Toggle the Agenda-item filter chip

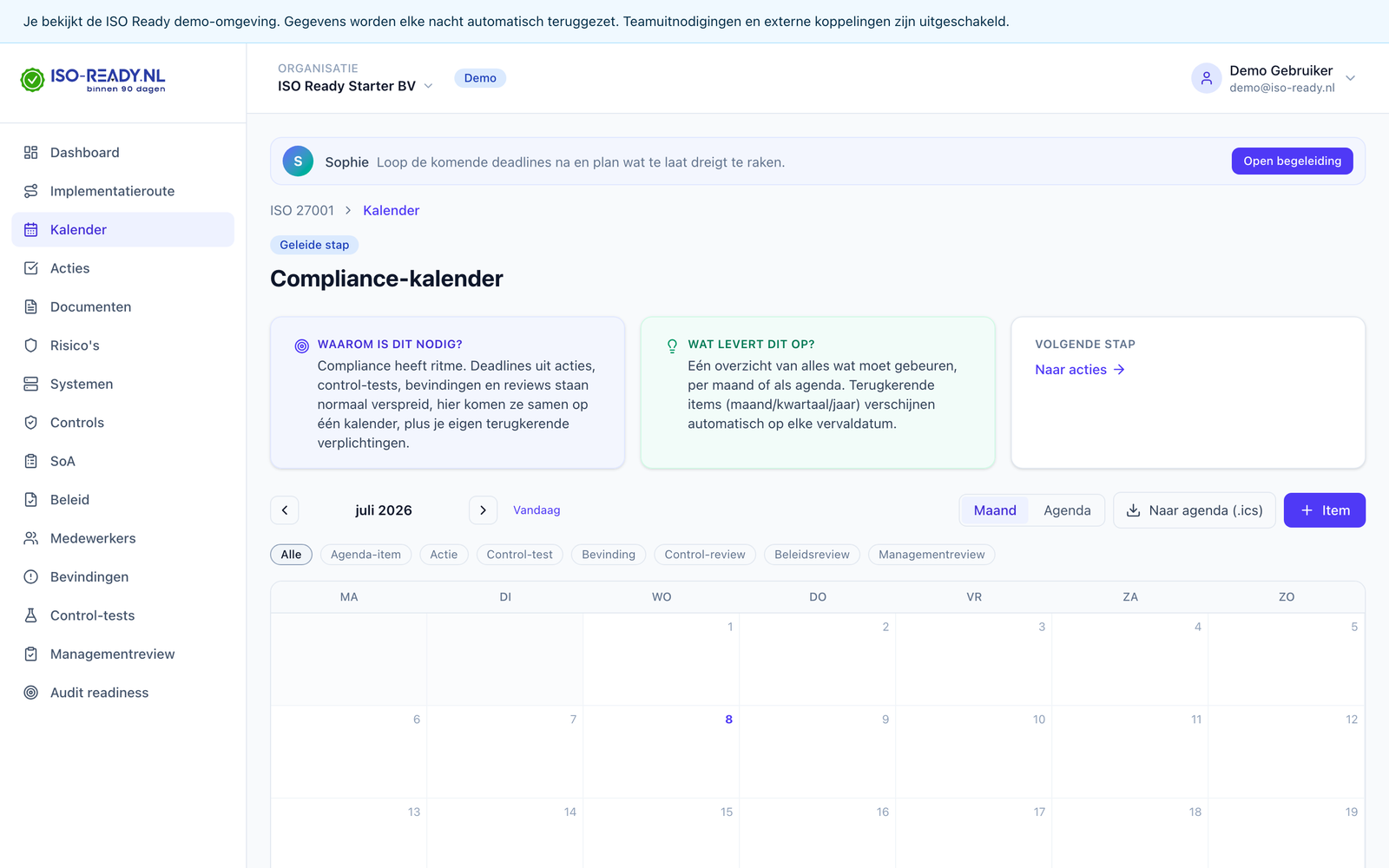pos(366,555)
